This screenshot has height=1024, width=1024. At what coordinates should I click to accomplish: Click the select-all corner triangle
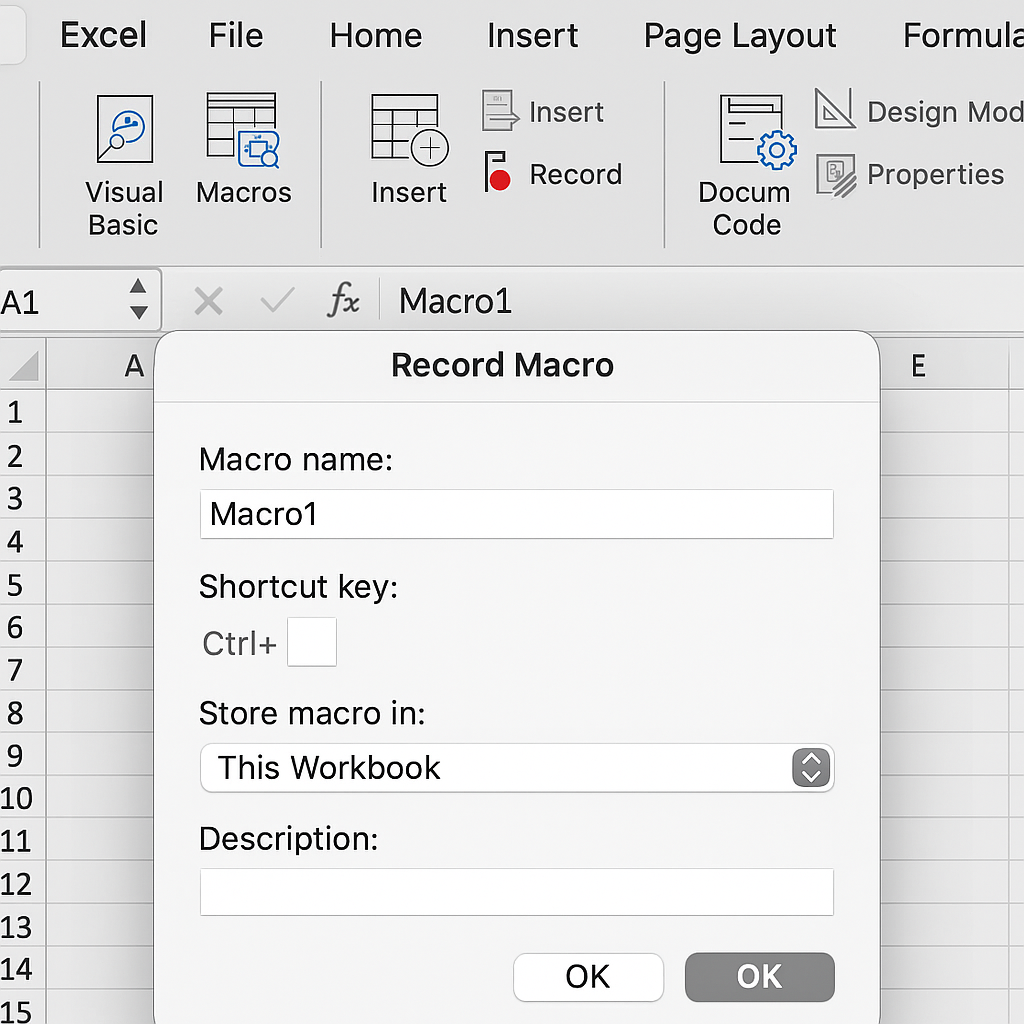click(23, 365)
